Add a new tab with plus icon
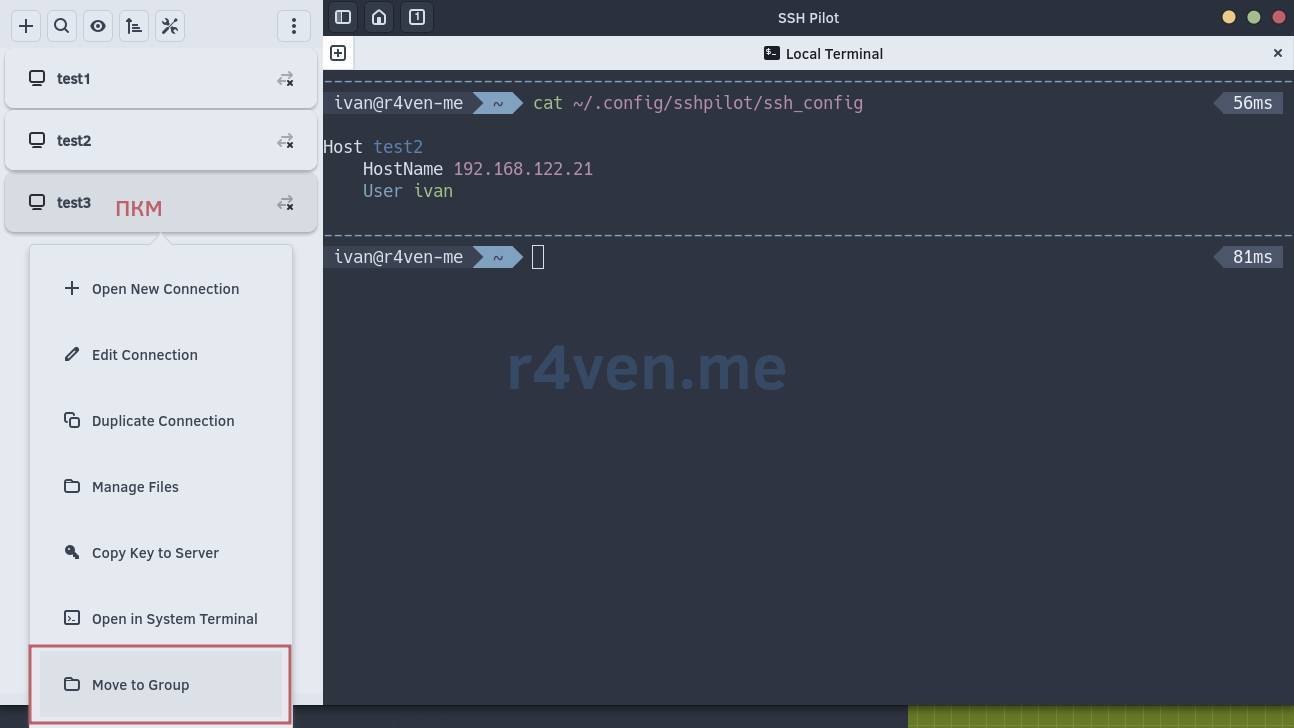The height and width of the screenshot is (728, 1294). (338, 53)
